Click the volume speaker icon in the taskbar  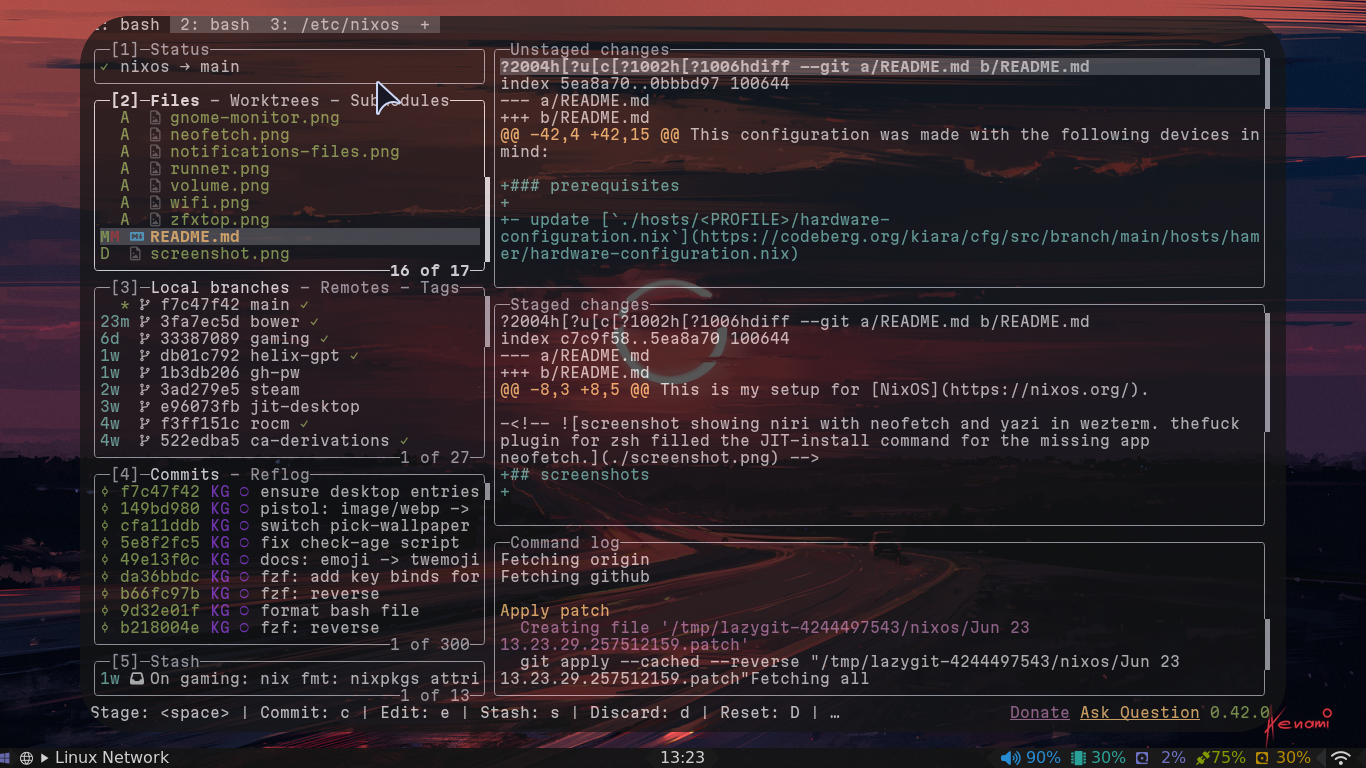(1011, 758)
